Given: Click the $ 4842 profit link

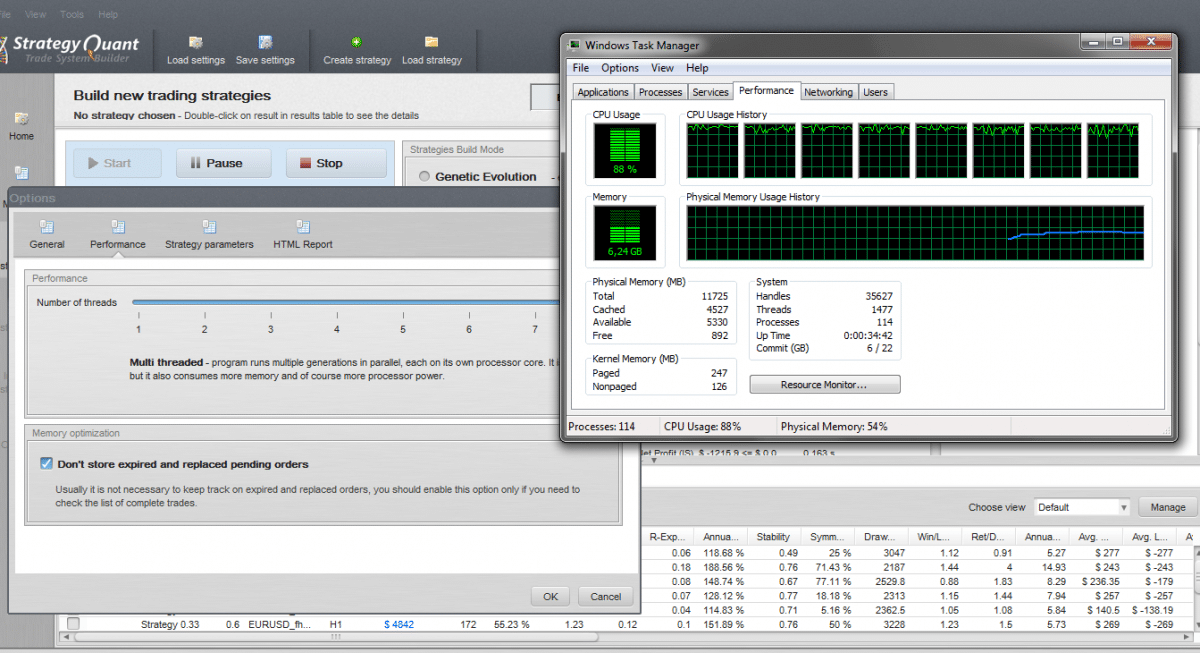Looking at the screenshot, I should click(x=399, y=625).
